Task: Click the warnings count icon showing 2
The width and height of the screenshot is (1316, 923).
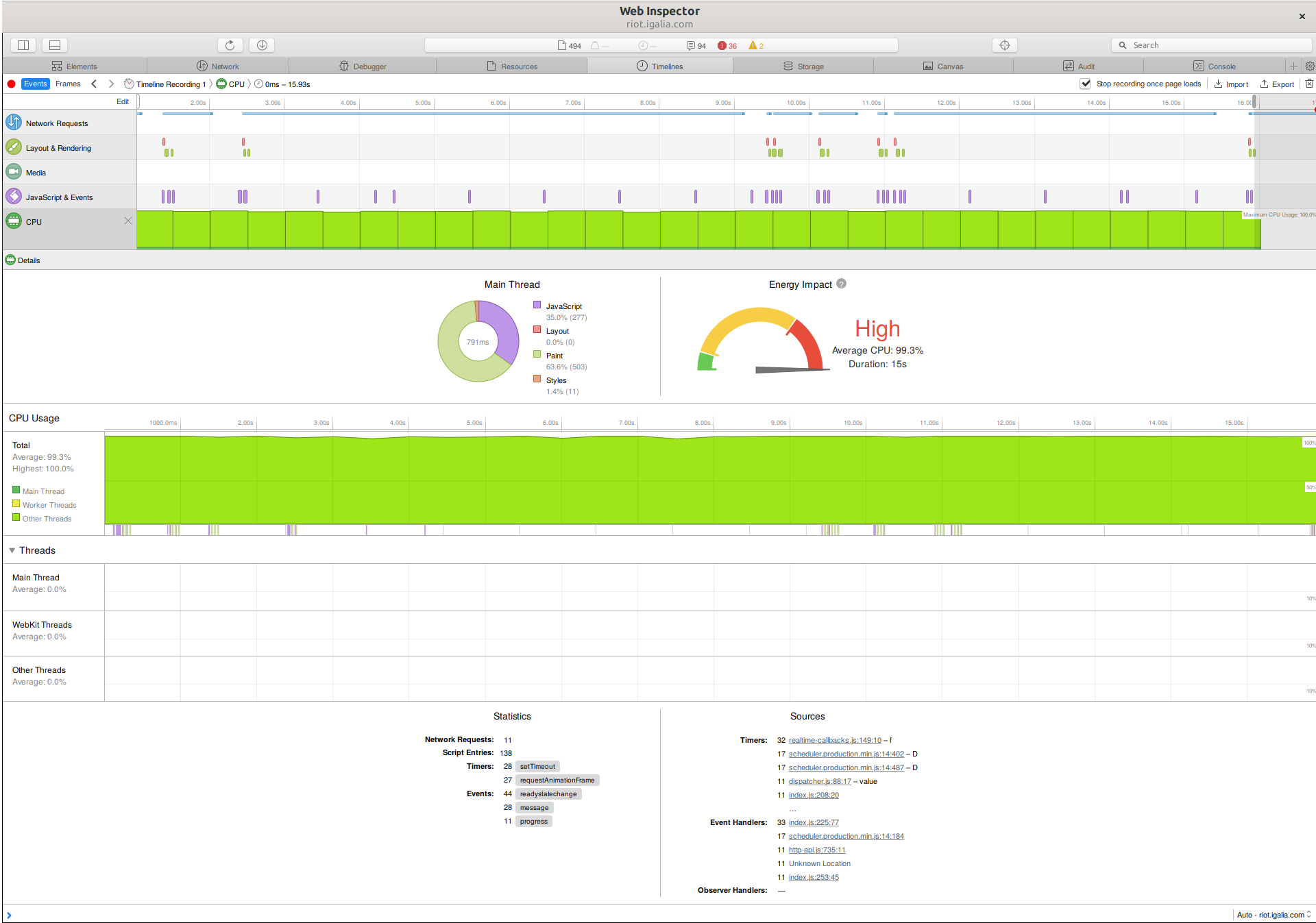Action: (x=756, y=46)
